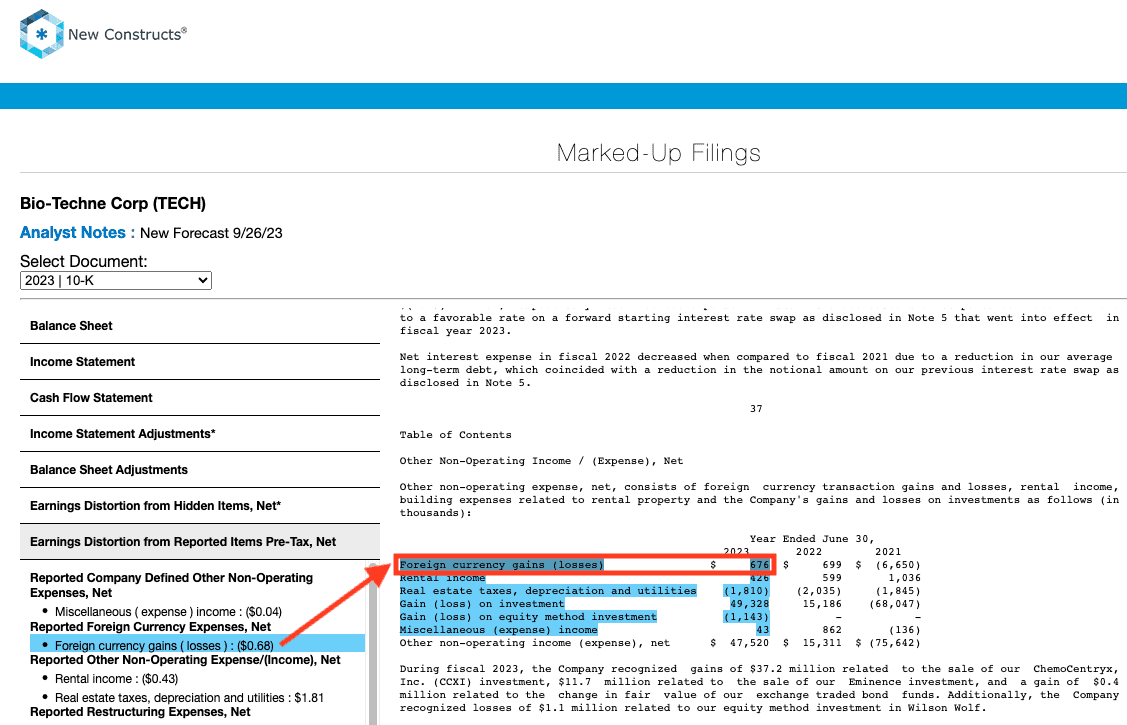Open the Balance Sheet Adjustments section
This screenshot has width=1127, height=725.
[200, 469]
